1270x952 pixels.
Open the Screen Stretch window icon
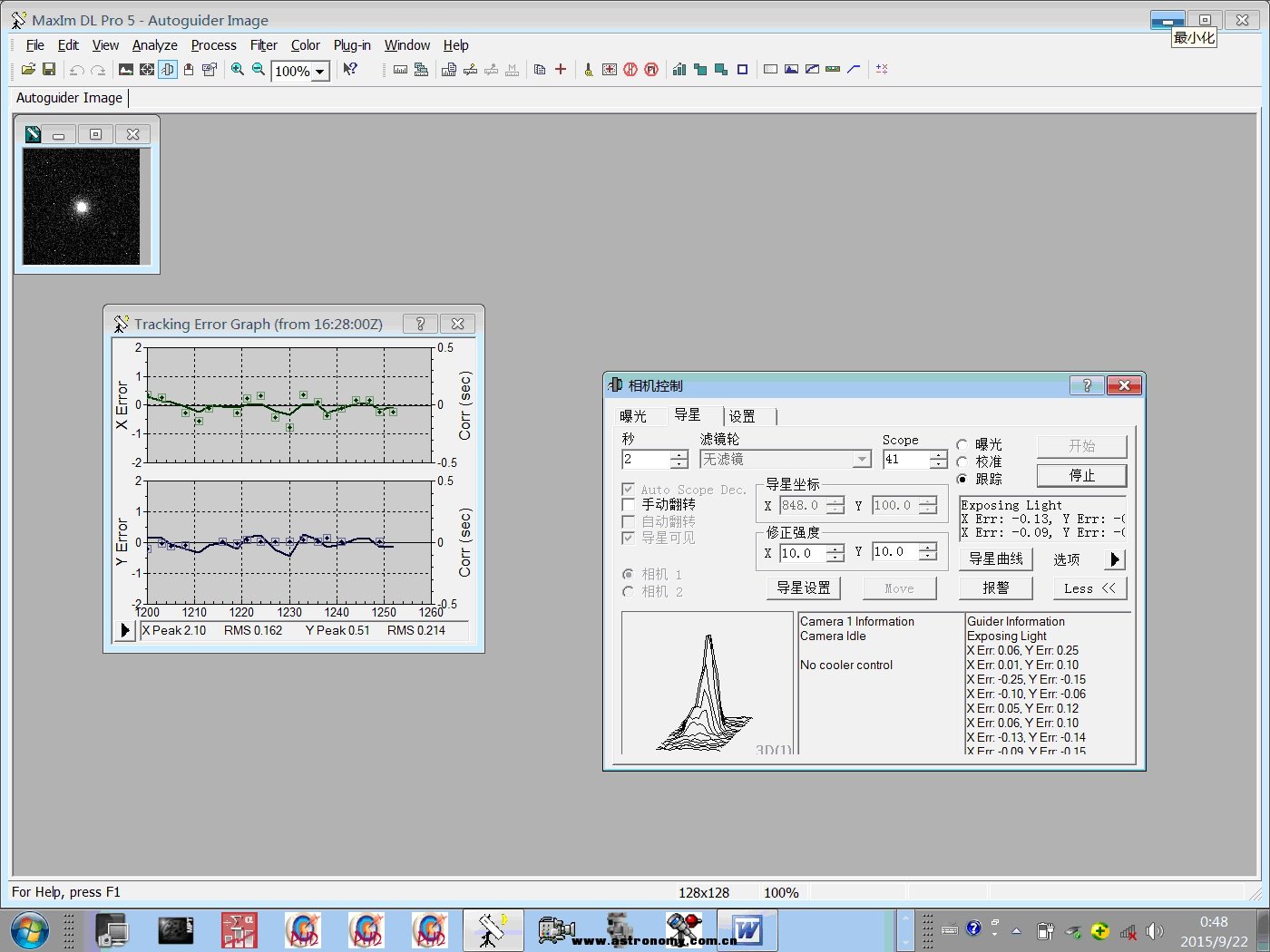126,70
